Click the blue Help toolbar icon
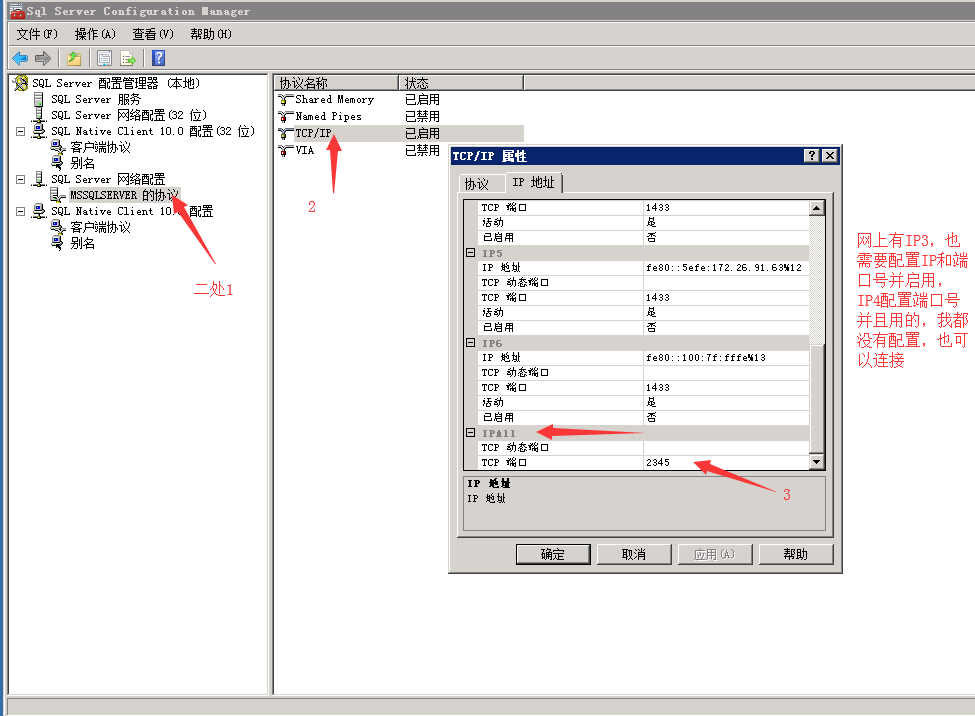The height and width of the screenshot is (716, 975). click(x=159, y=58)
